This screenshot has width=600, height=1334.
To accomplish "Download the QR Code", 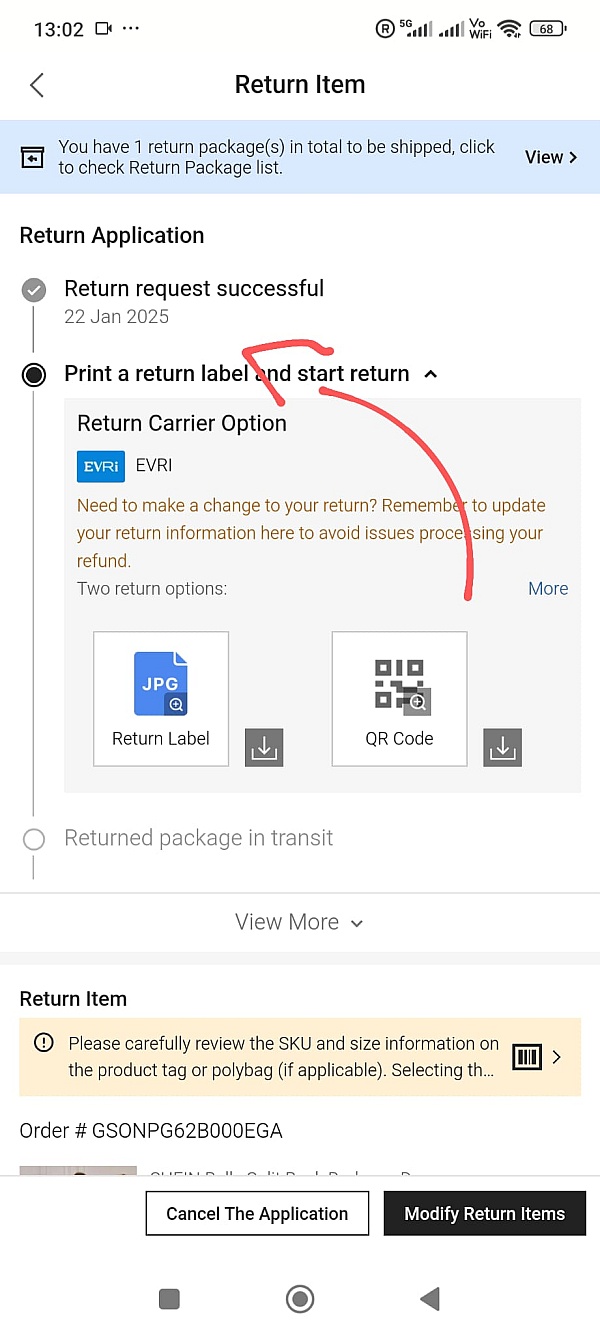I will tap(502, 747).
